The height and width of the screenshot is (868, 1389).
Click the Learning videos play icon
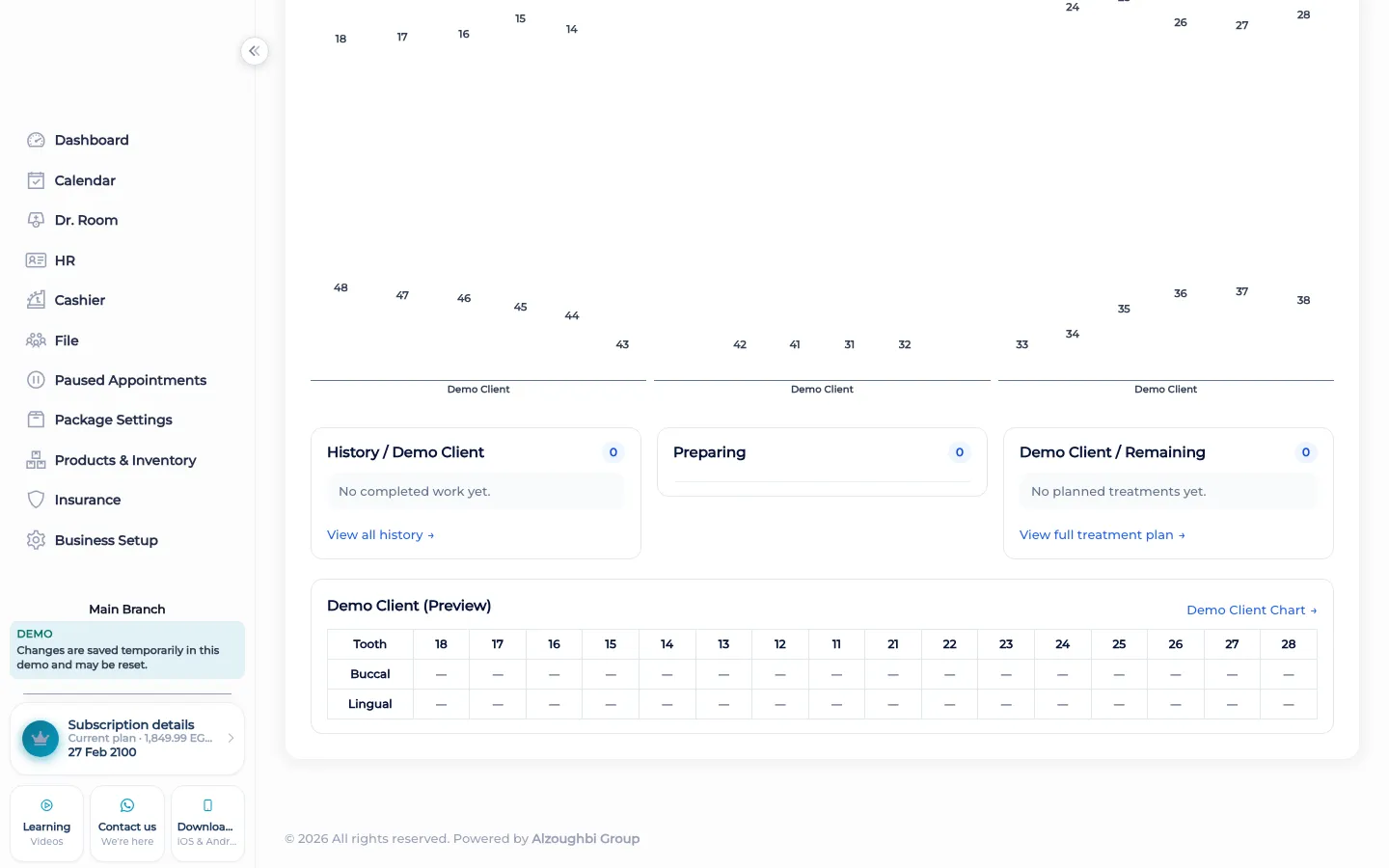[46, 805]
